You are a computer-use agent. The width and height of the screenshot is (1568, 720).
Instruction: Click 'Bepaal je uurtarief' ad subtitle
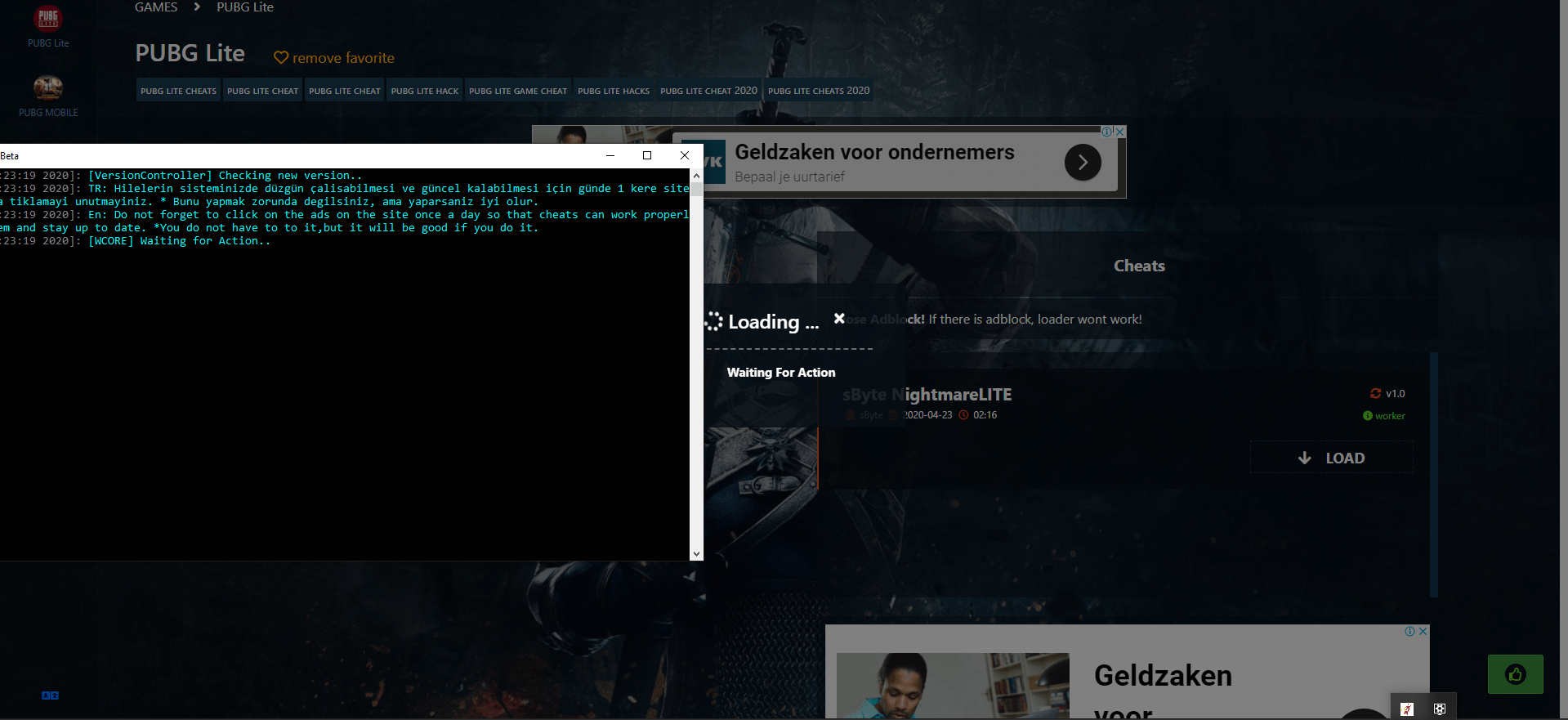[x=789, y=177]
